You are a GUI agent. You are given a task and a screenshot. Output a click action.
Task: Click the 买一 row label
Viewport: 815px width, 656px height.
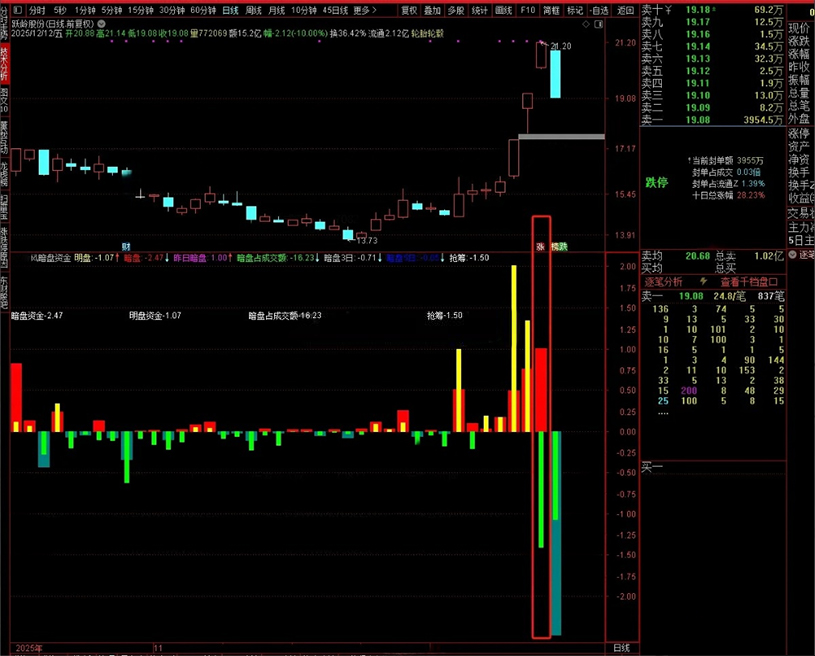pyautogui.click(x=652, y=467)
